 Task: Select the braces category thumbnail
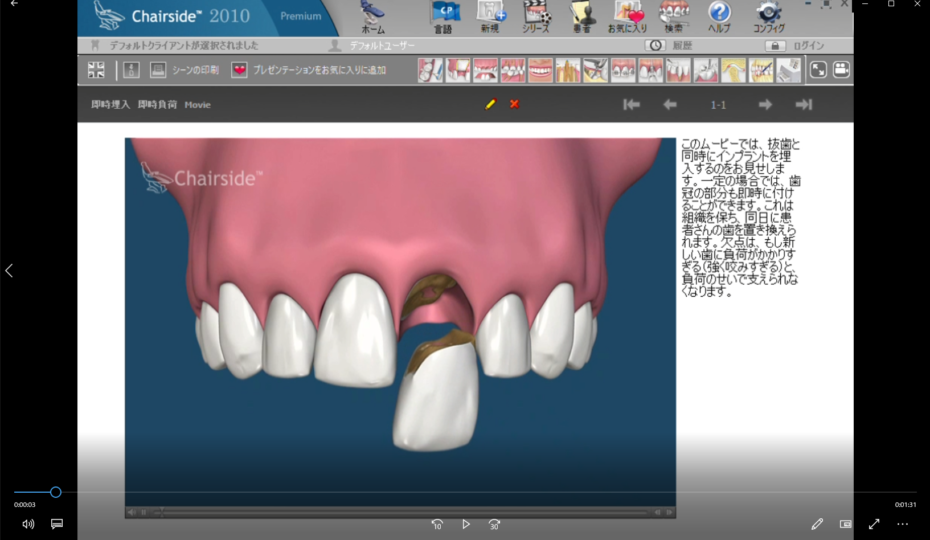point(623,70)
